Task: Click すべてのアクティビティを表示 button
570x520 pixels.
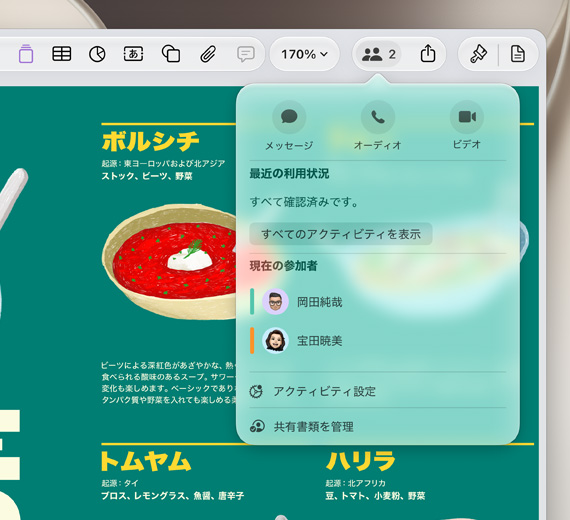Action: pos(341,234)
